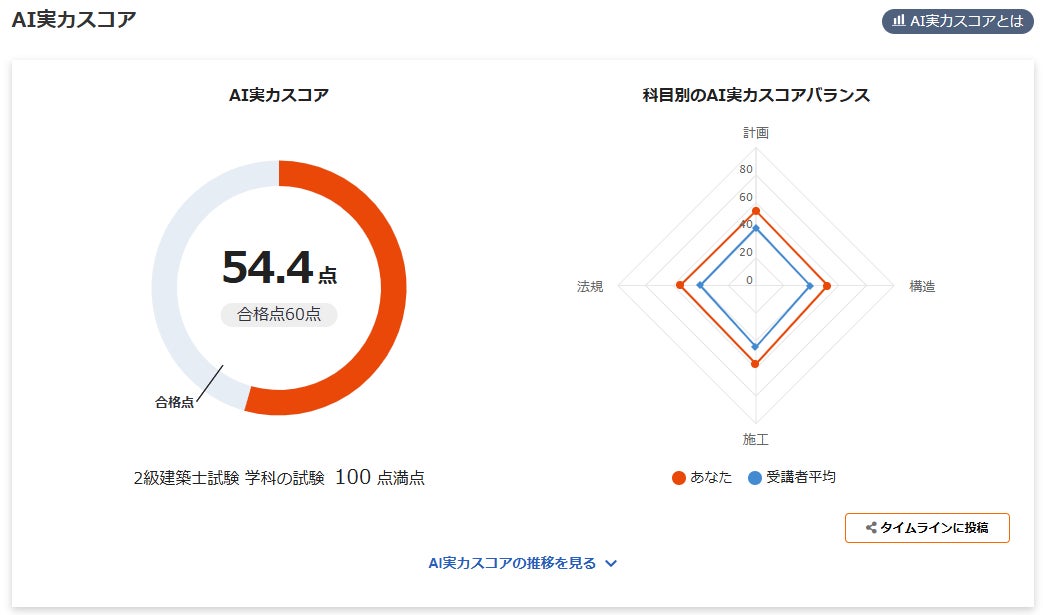Click the 計画 radar axis label
The width and height of the screenshot is (1043, 615).
755,132
